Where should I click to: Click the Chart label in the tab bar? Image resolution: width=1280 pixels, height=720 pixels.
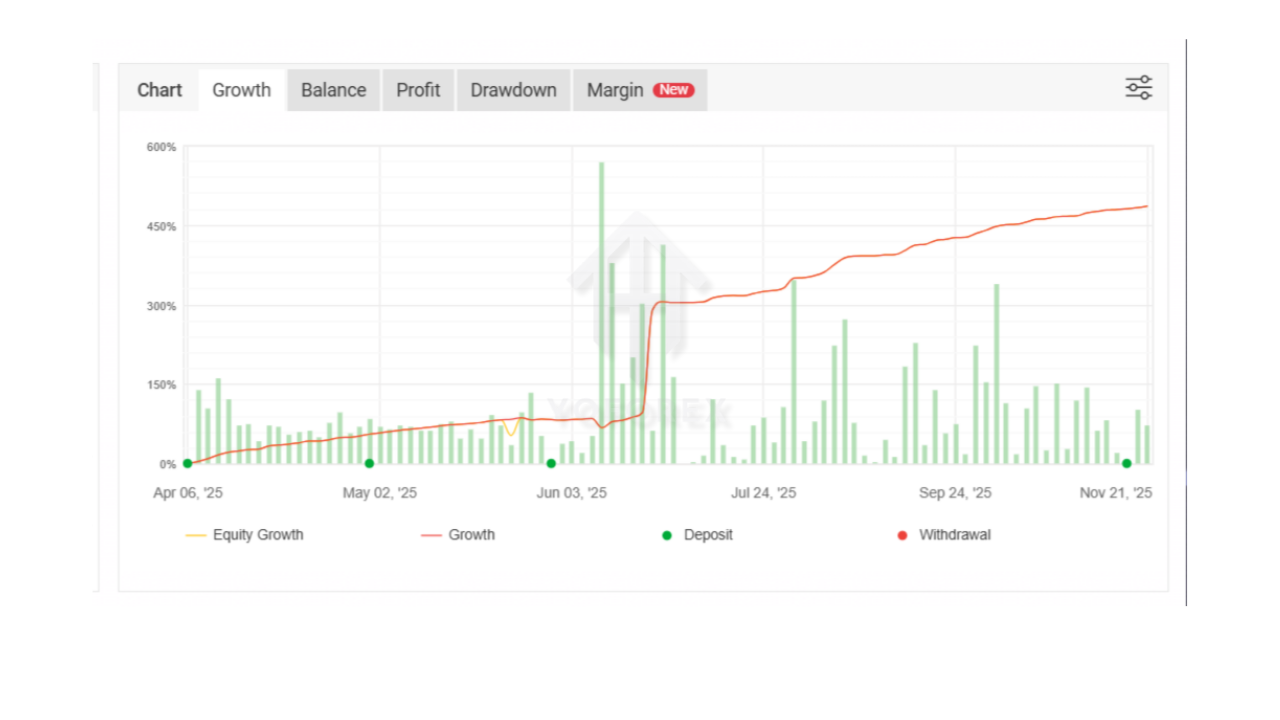point(160,90)
